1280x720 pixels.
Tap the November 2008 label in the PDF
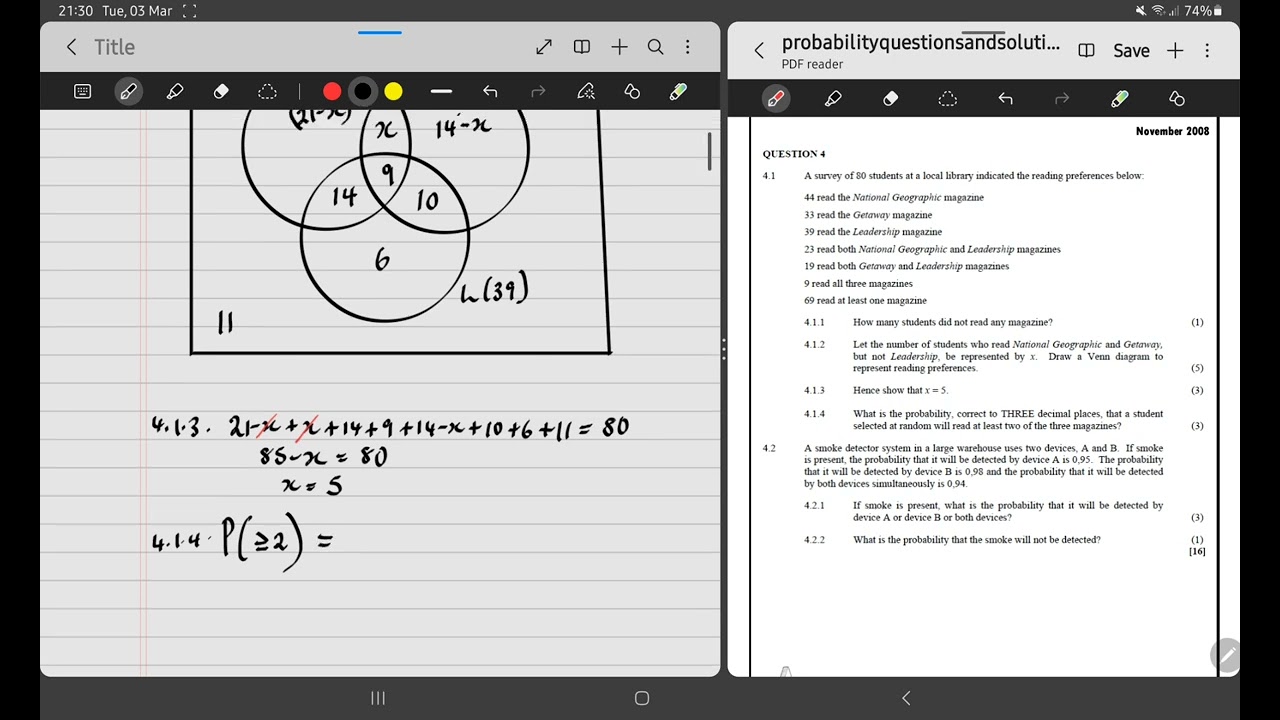1172,131
